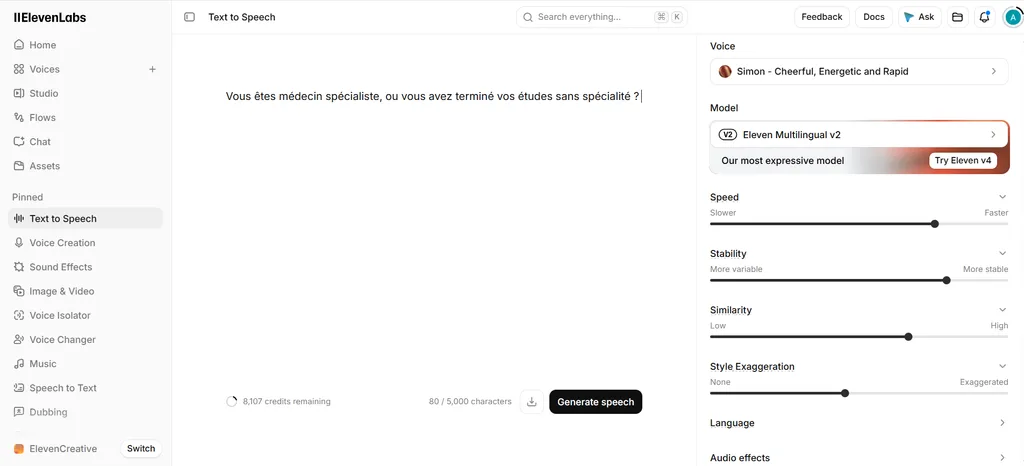Click the Flows icon in sidebar
Screen dimensions: 1024x466
pos(19,117)
